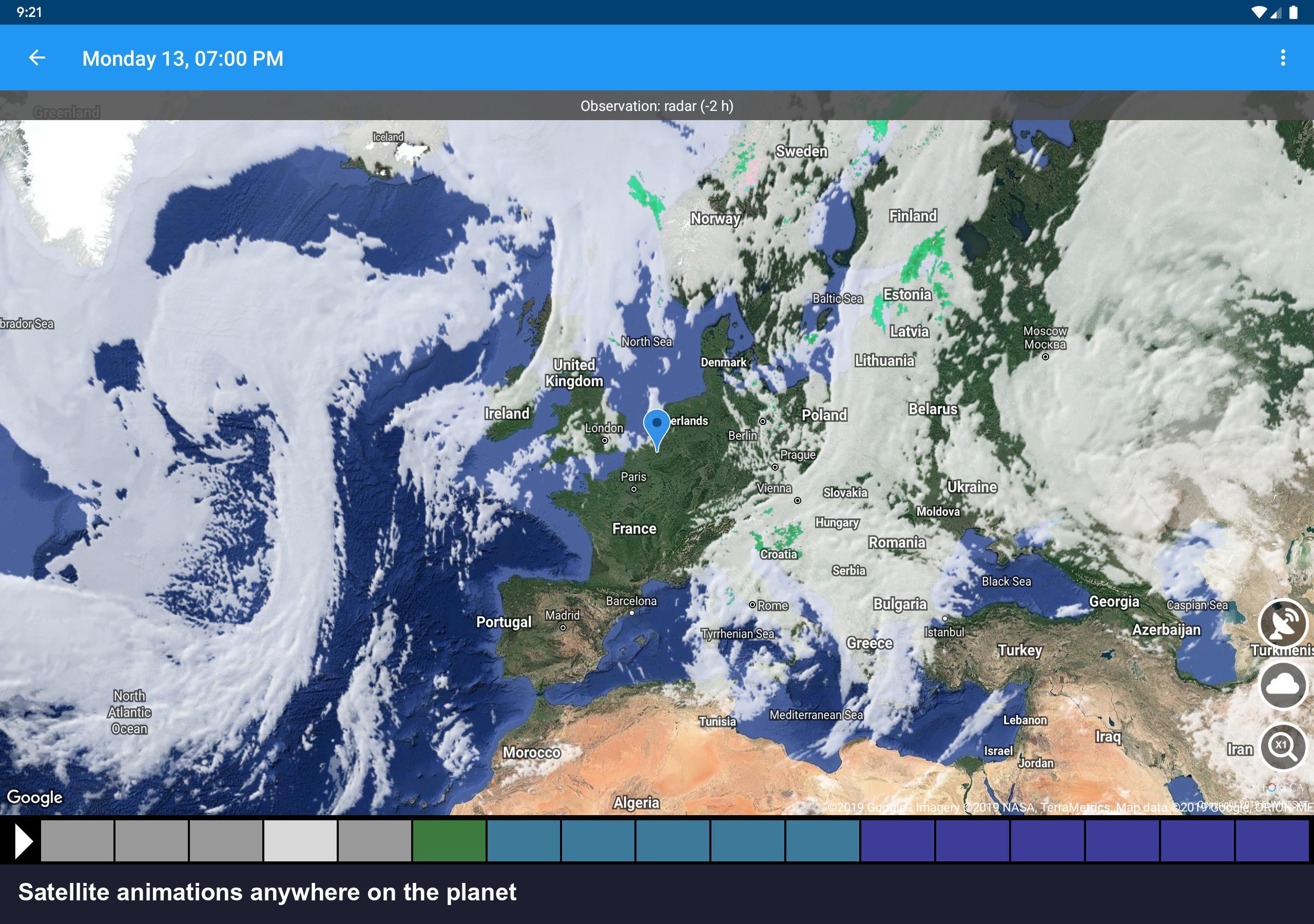Select the first gray timeline frame

click(x=76, y=840)
